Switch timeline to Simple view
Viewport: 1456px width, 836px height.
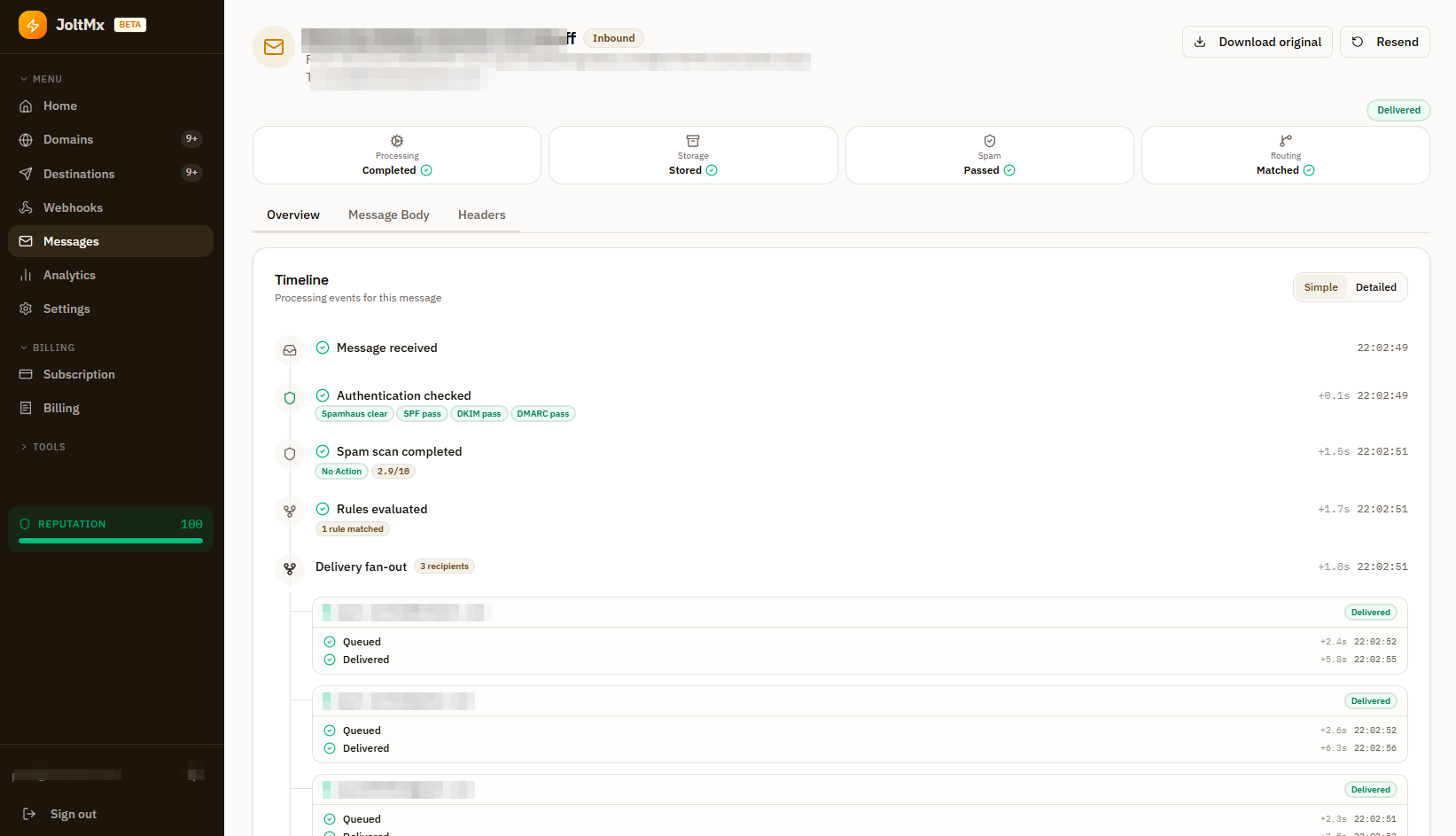pos(1320,287)
